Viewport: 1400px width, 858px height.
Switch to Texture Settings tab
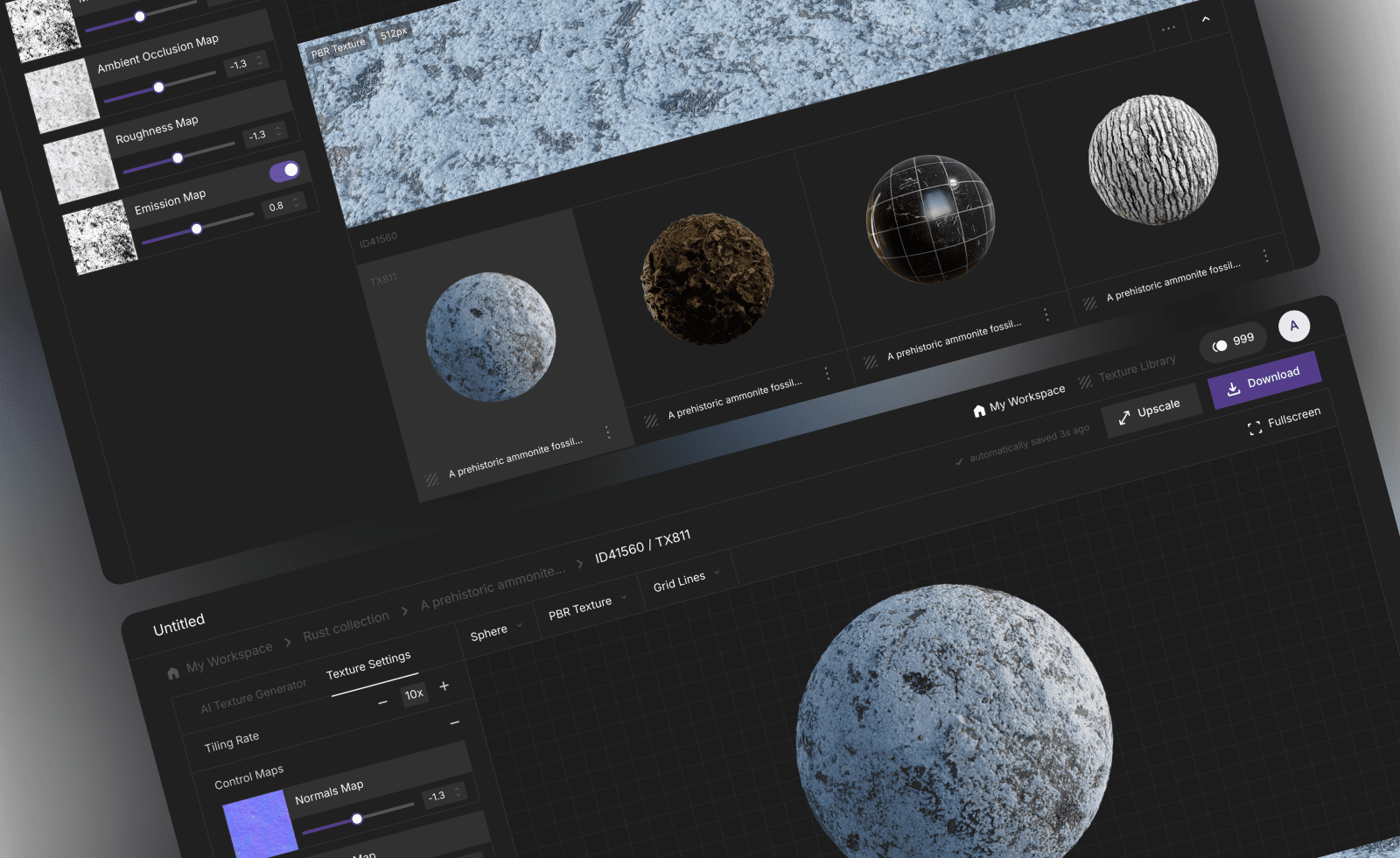click(368, 665)
